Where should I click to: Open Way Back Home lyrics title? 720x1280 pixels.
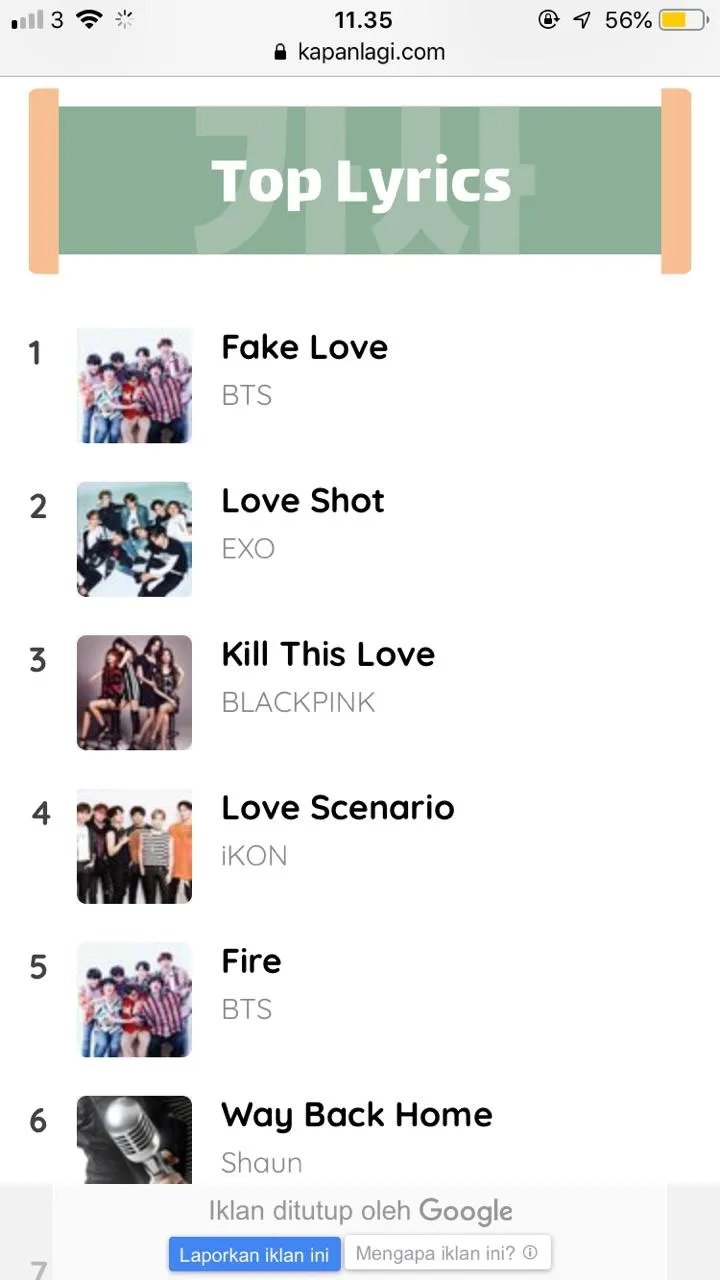click(356, 1114)
